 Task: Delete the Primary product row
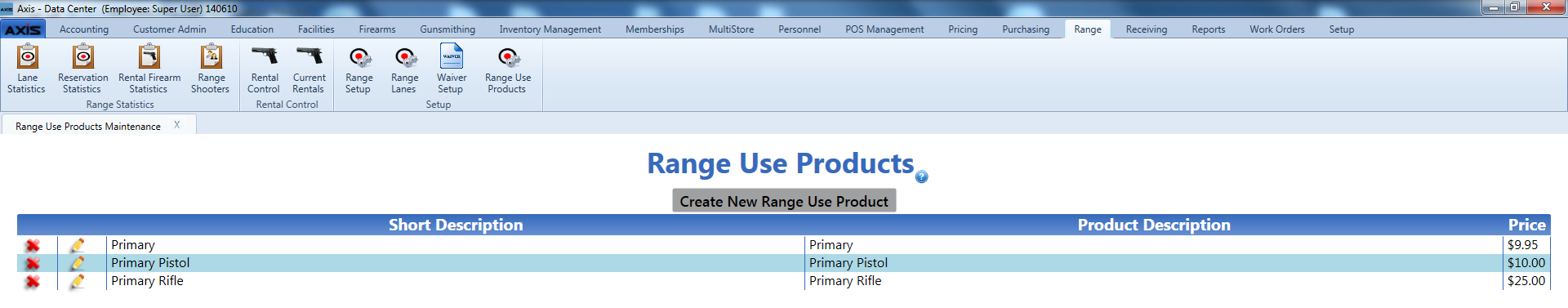pyautogui.click(x=33, y=245)
